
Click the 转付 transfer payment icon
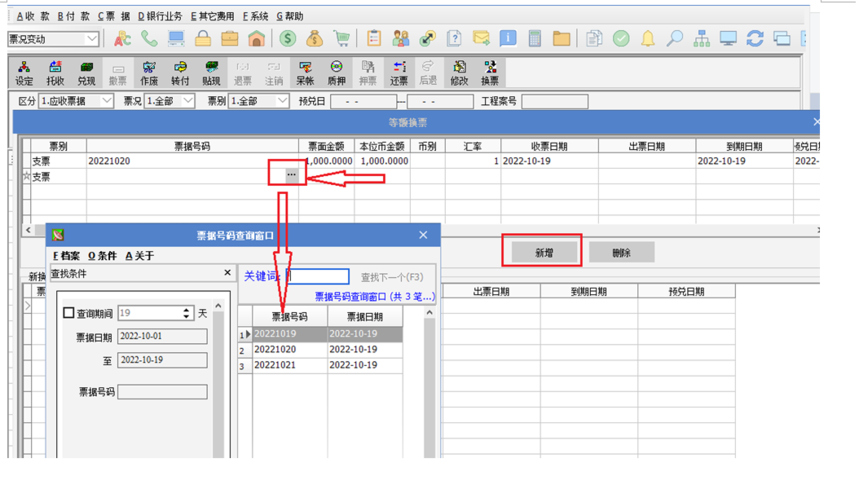[180, 73]
